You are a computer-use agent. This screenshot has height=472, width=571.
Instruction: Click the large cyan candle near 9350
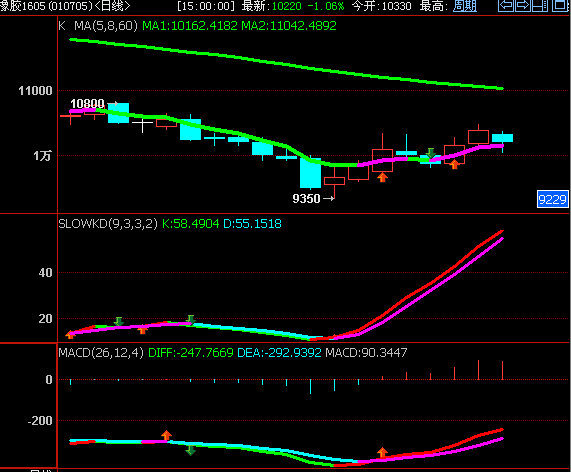click(x=310, y=173)
